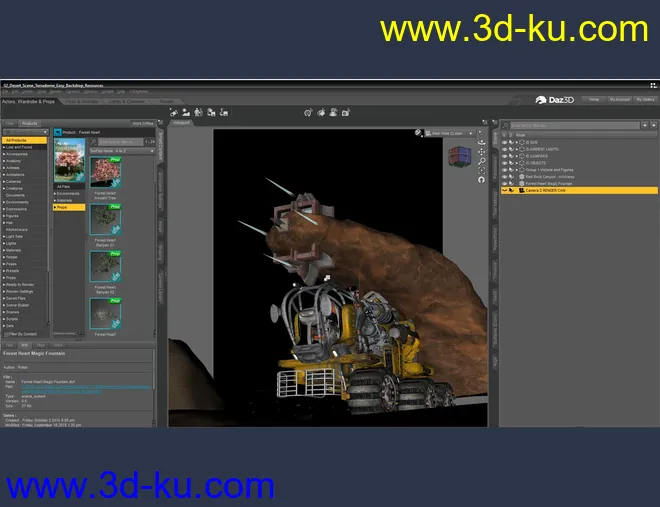
Task: Expand the Group 1 Vehicle and Figures node
Action: tap(518, 170)
